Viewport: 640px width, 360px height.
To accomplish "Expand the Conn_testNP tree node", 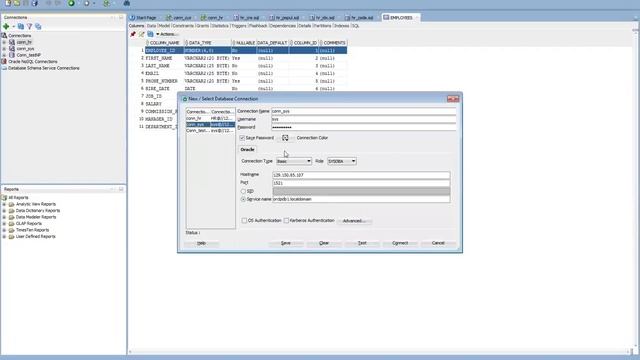I will tap(4, 55).
